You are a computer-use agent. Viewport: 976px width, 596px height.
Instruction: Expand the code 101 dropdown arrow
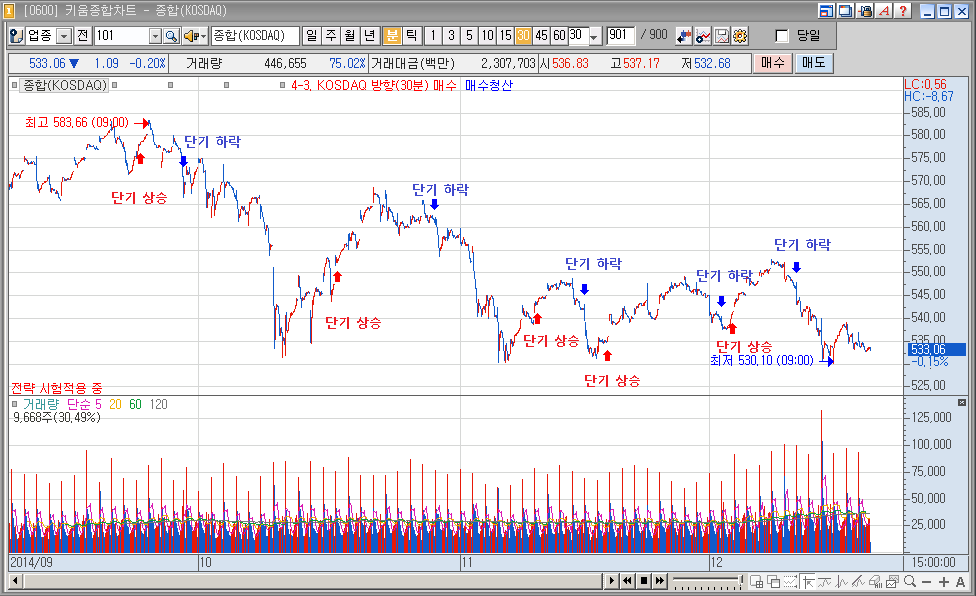coord(156,36)
